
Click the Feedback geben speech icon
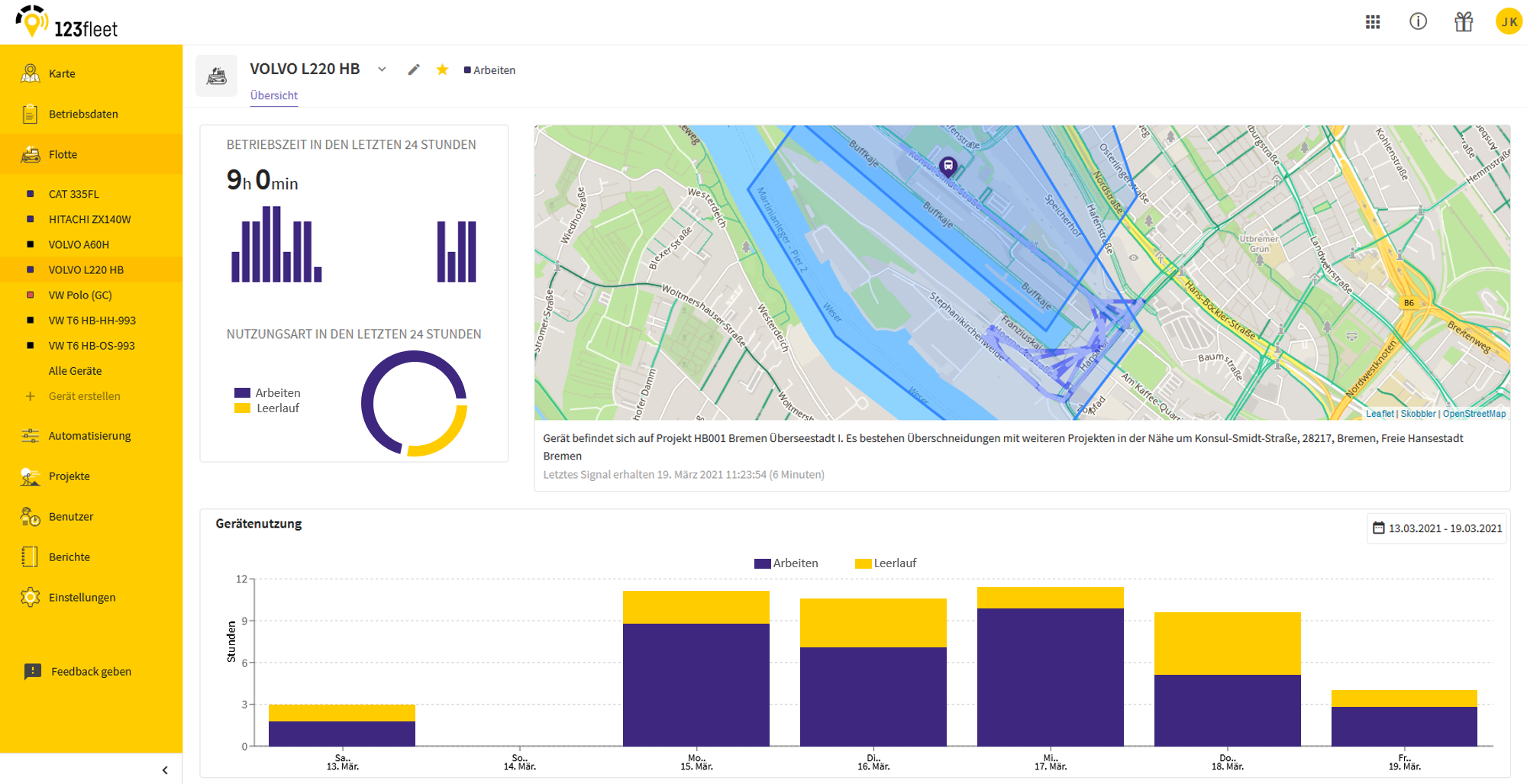[32, 671]
